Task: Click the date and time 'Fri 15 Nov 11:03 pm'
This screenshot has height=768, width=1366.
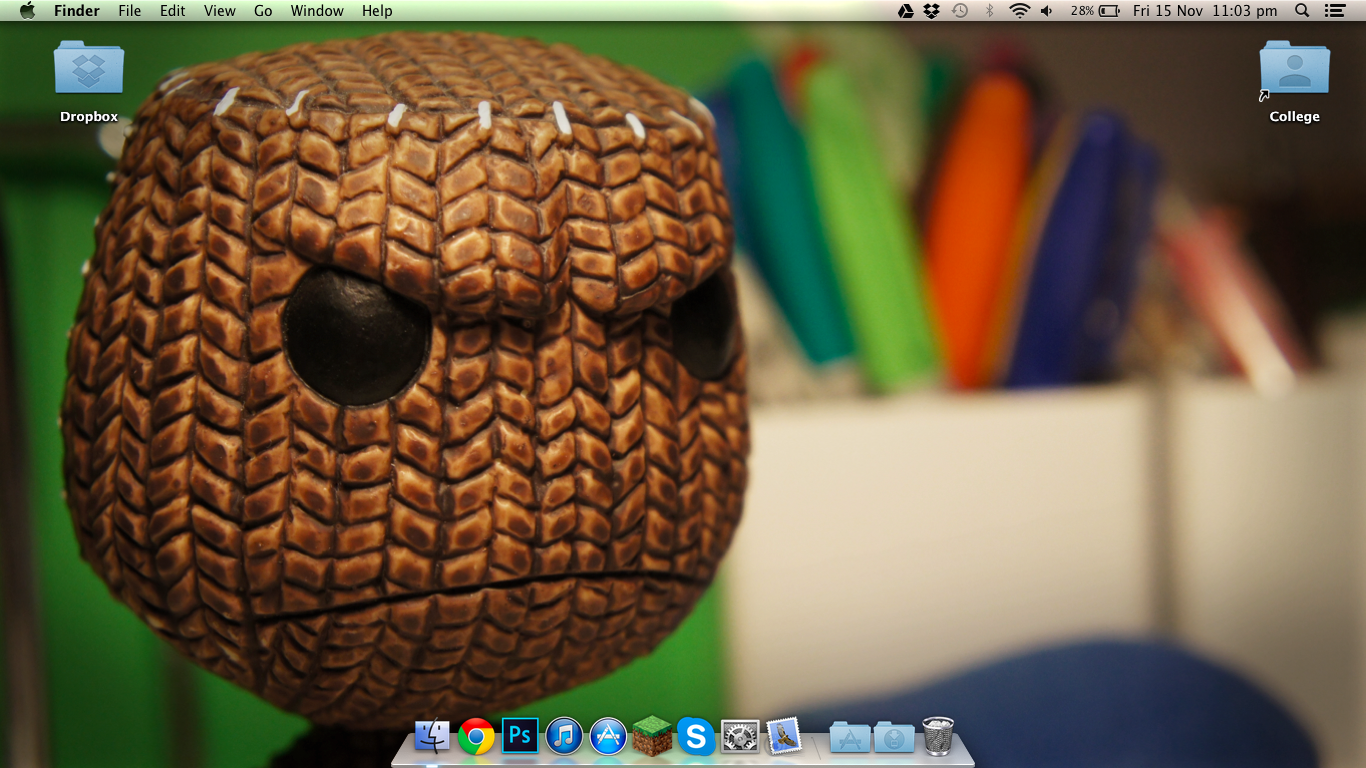Action: click(1205, 11)
